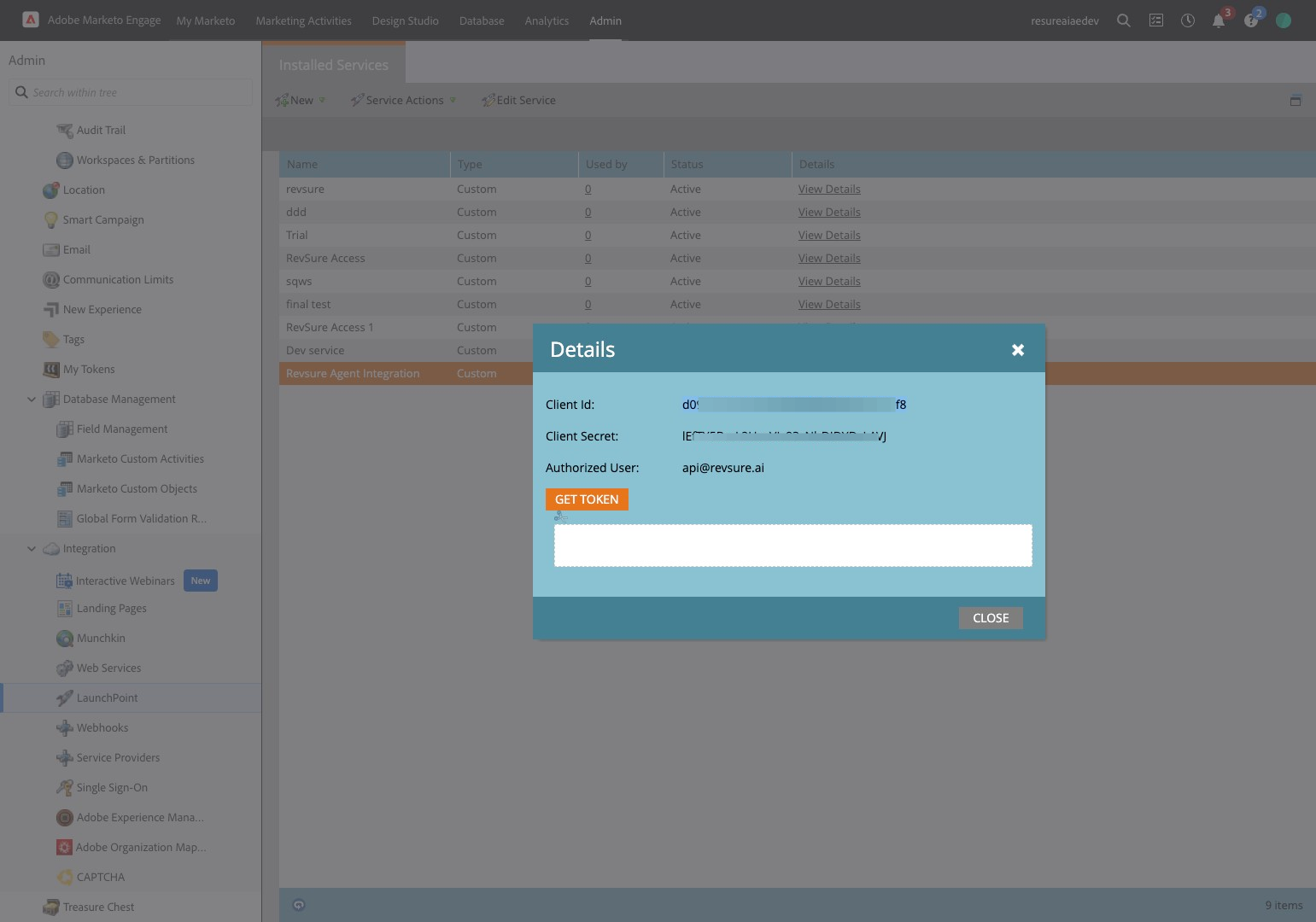Collapse the Database Management tree node
The width and height of the screenshot is (1316, 922).
tap(32, 399)
